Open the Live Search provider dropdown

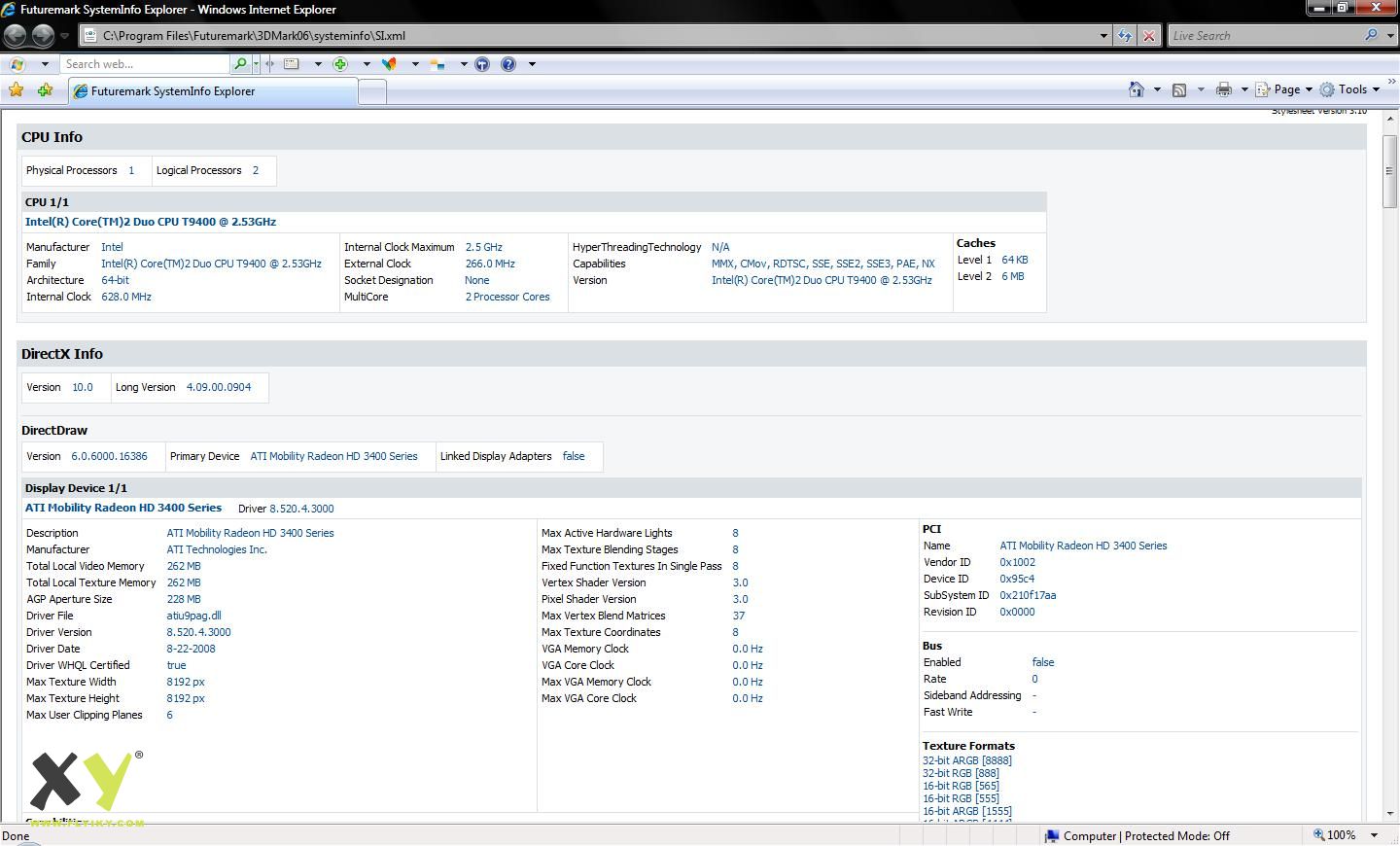coord(1389,35)
